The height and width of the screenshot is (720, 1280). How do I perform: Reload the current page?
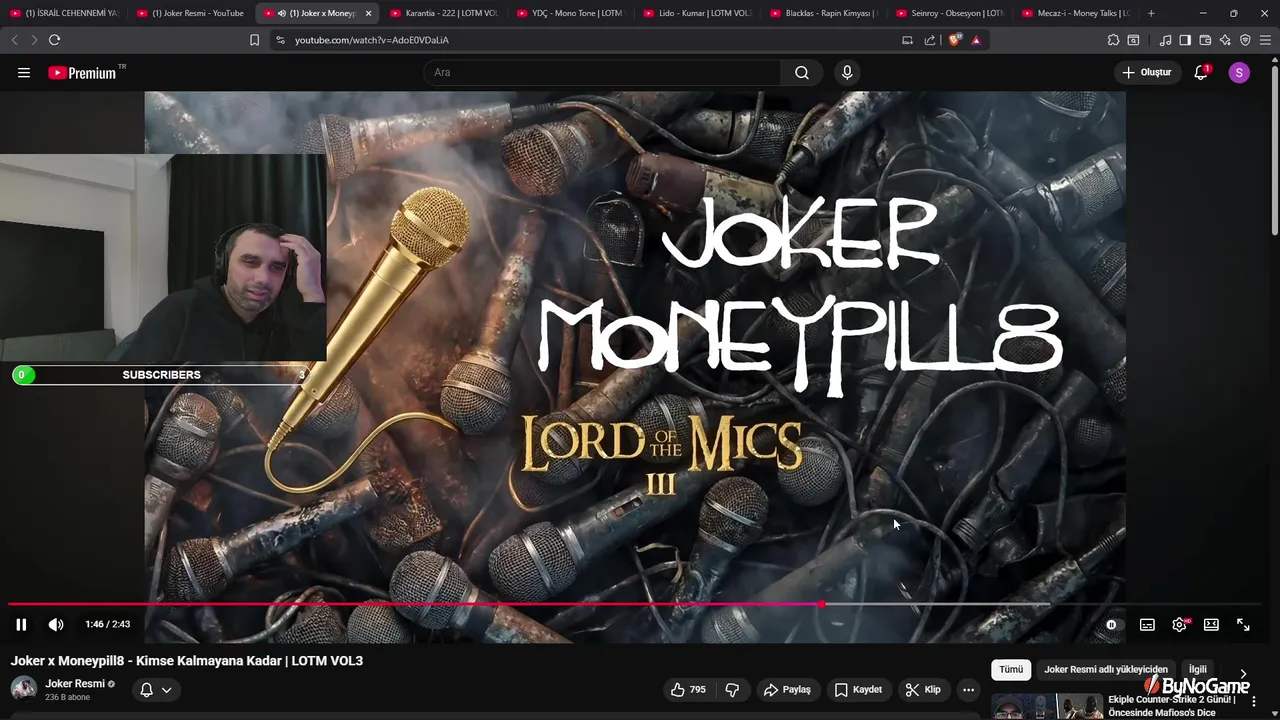coord(54,40)
